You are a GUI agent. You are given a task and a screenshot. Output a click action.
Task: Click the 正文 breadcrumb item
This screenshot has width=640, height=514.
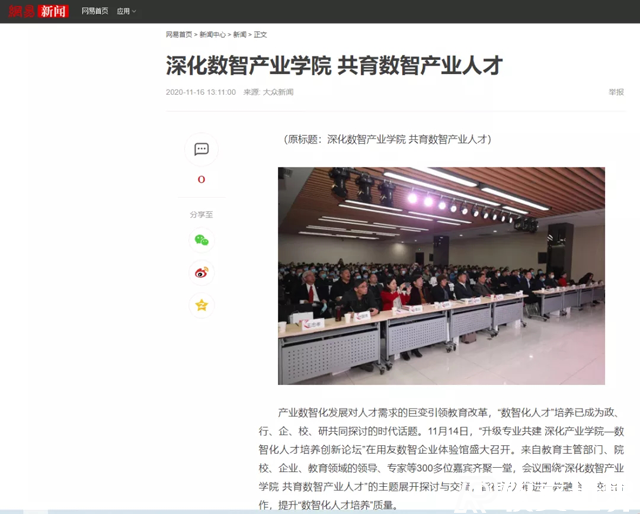pyautogui.click(x=261, y=34)
